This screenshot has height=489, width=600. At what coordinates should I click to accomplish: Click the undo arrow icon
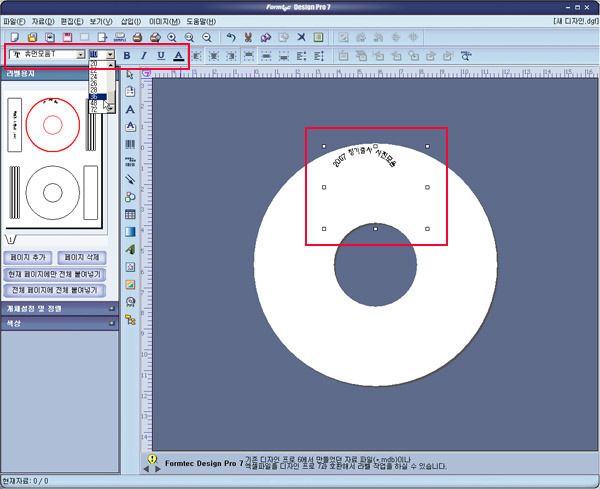tap(231, 37)
